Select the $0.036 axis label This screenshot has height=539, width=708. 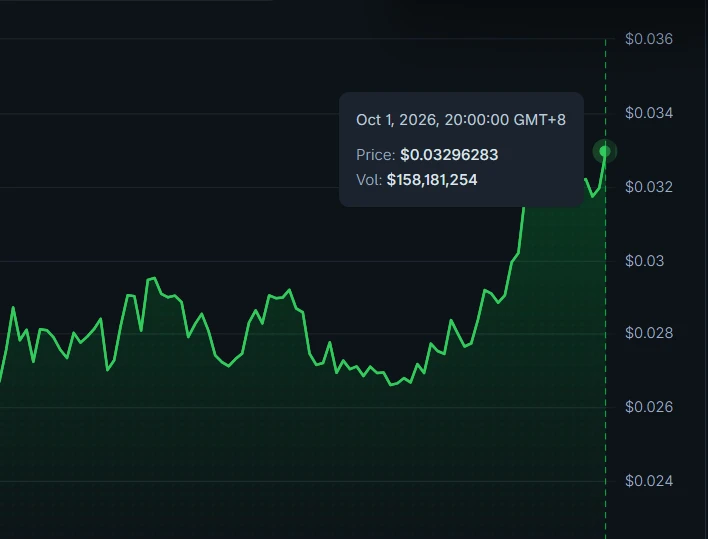click(x=649, y=39)
